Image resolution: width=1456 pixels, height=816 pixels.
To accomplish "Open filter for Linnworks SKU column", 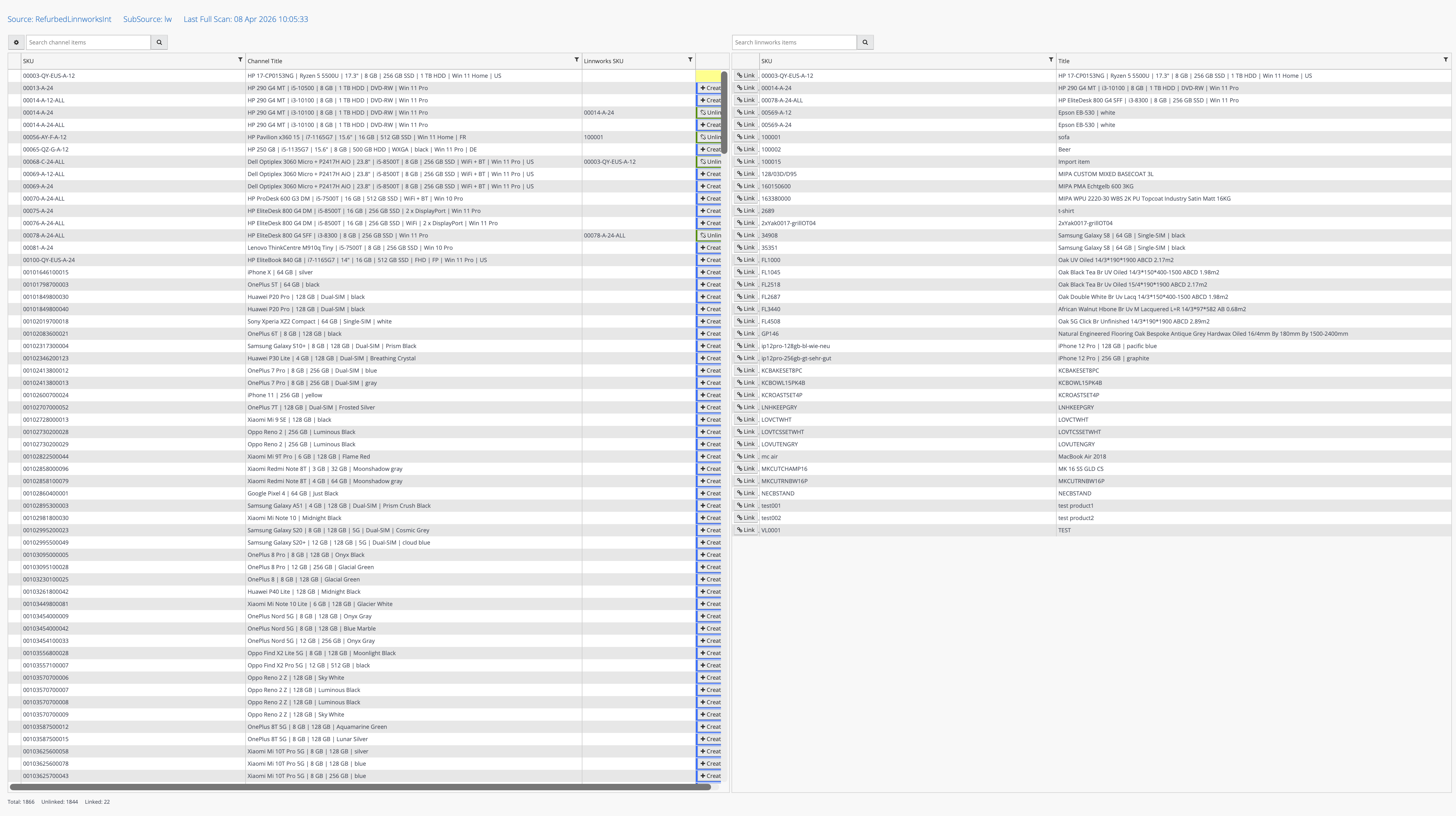I will (690, 60).
